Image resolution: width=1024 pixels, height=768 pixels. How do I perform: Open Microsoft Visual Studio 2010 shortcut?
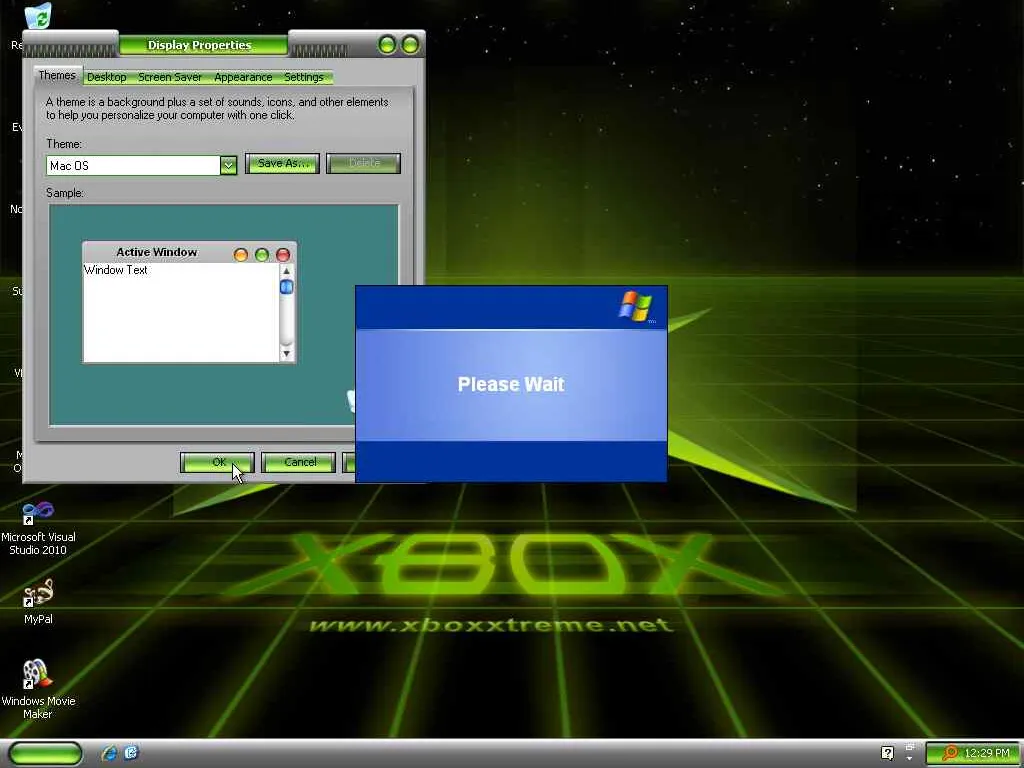click(x=38, y=528)
